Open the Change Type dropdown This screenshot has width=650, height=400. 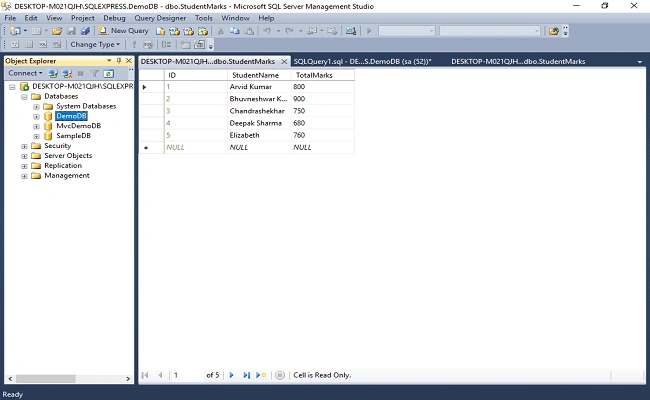pos(95,44)
